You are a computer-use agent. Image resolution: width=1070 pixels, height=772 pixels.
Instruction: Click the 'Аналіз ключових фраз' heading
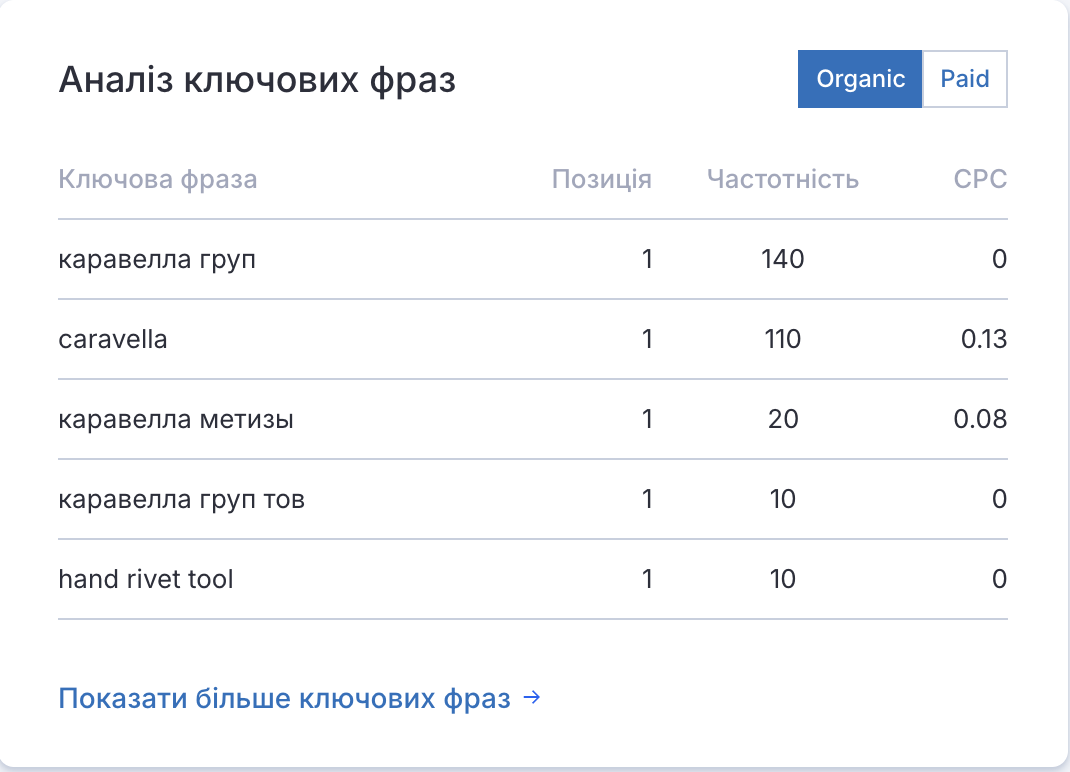pyautogui.click(x=257, y=80)
